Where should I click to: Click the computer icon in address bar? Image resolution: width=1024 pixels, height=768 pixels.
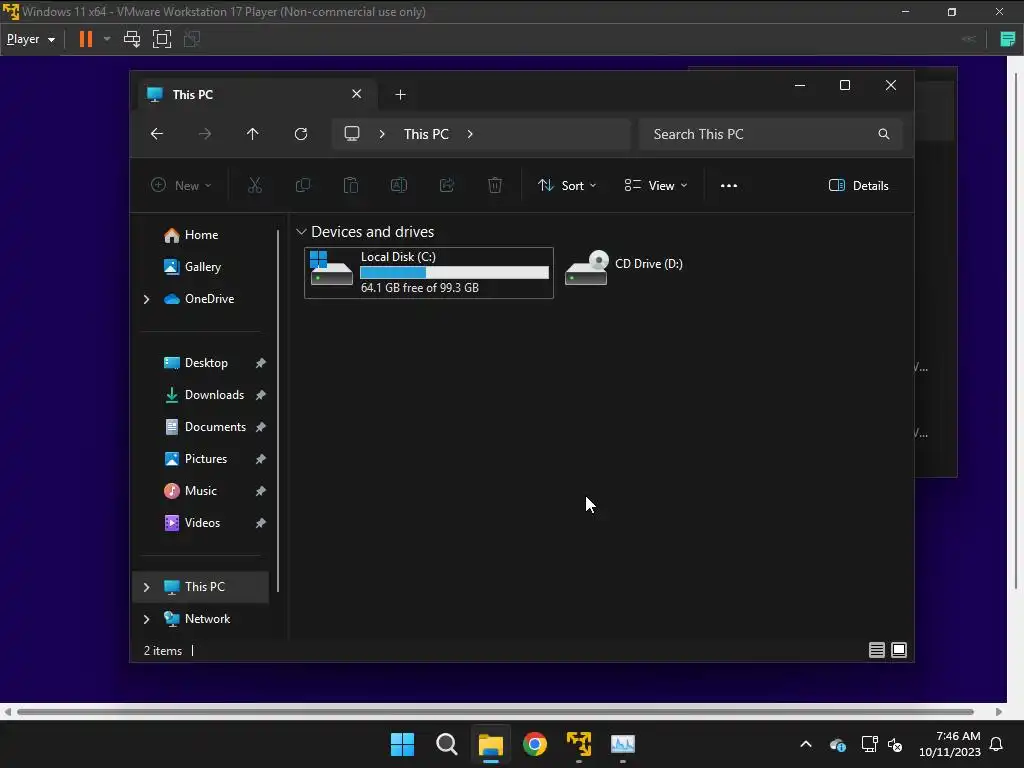352,134
